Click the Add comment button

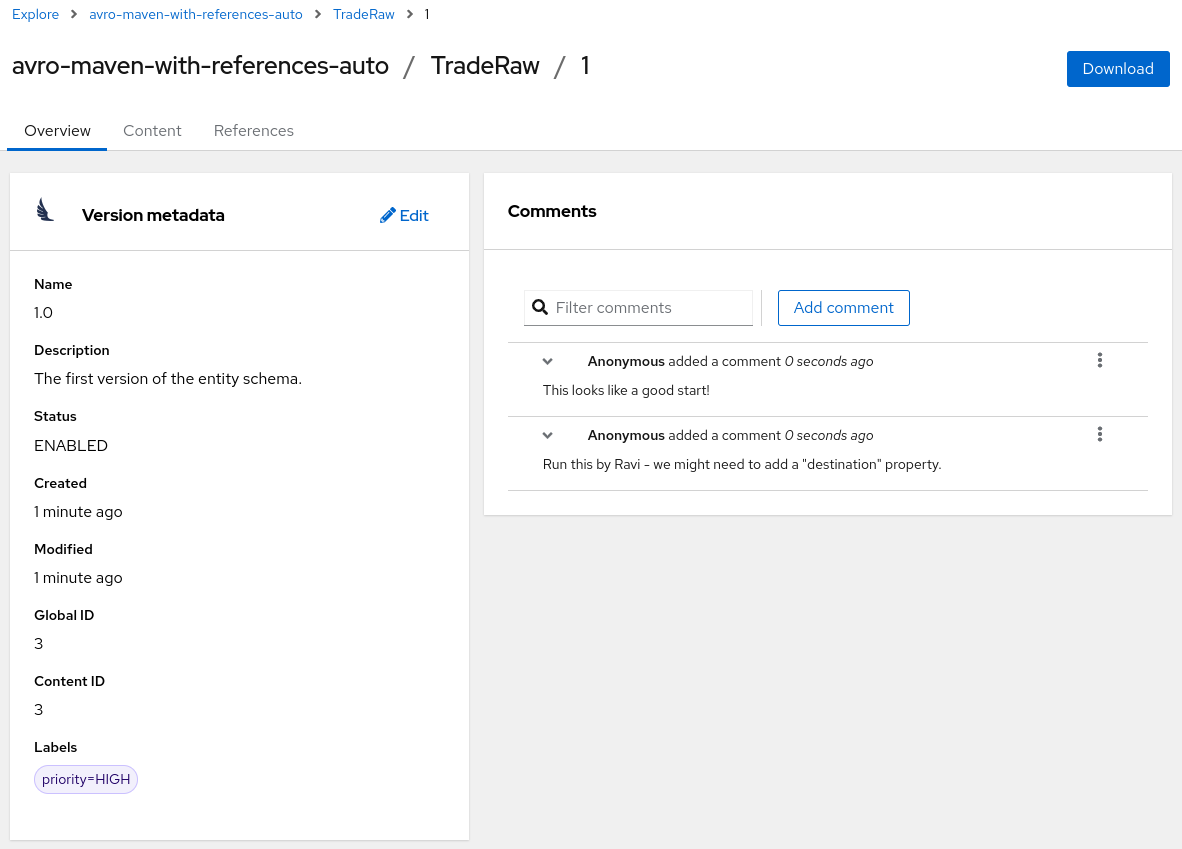point(843,307)
